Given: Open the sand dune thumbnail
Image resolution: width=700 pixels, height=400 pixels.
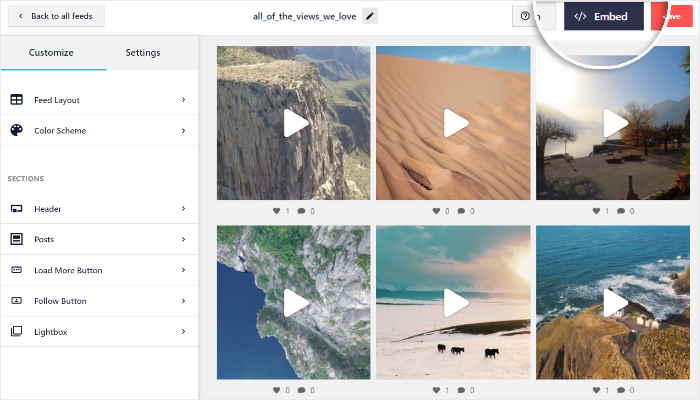Looking at the screenshot, I should pos(453,123).
